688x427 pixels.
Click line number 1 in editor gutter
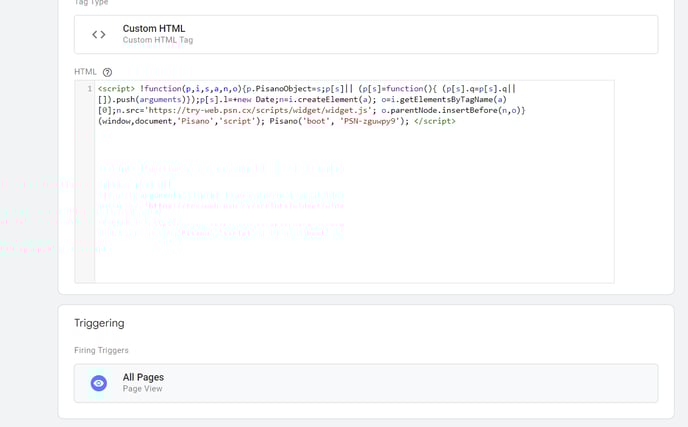[x=90, y=89]
